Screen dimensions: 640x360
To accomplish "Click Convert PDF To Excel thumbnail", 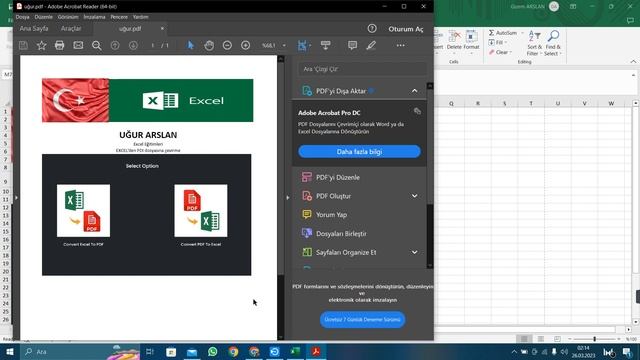I will click(x=201, y=211).
